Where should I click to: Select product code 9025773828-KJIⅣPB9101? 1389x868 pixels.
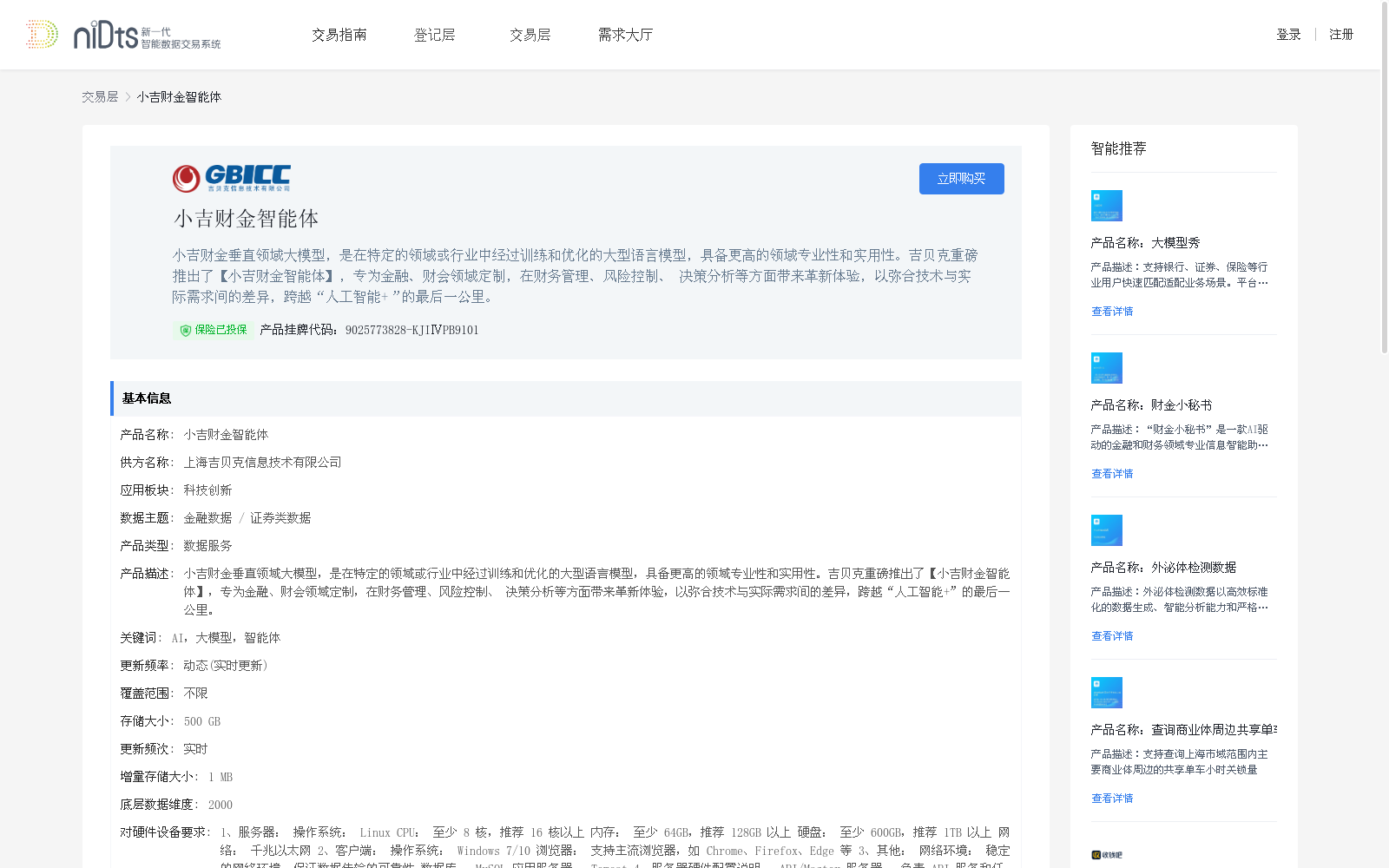point(411,330)
